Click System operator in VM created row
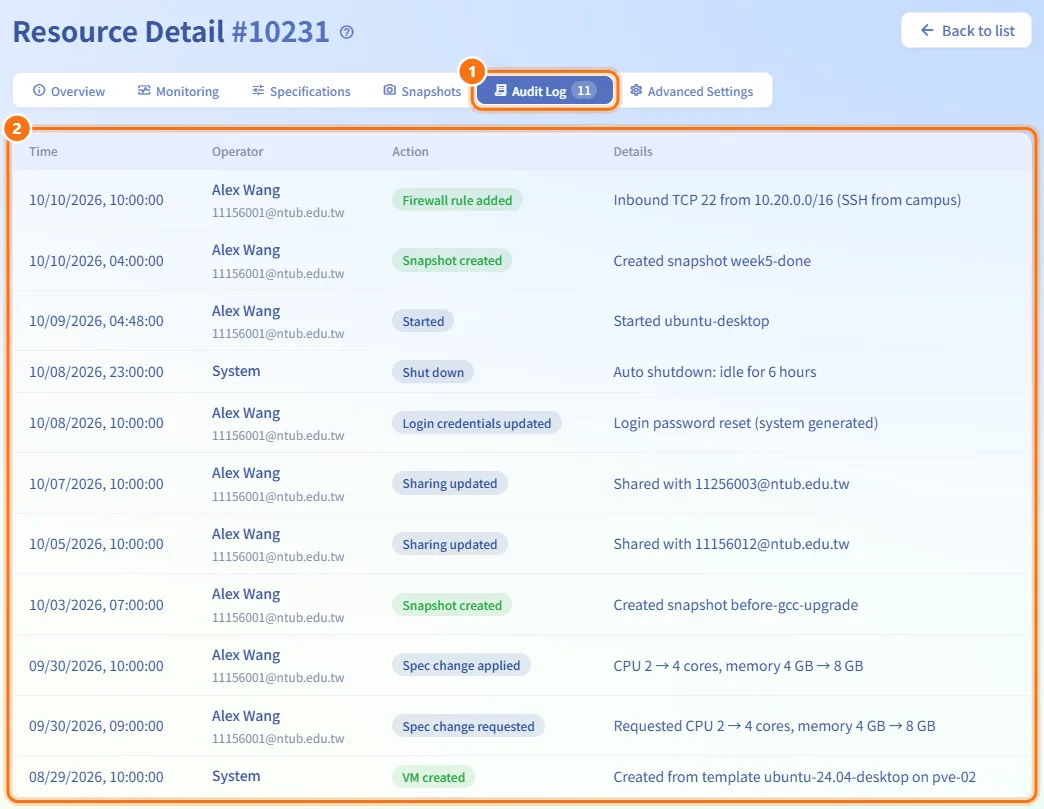1044x809 pixels. (236, 776)
